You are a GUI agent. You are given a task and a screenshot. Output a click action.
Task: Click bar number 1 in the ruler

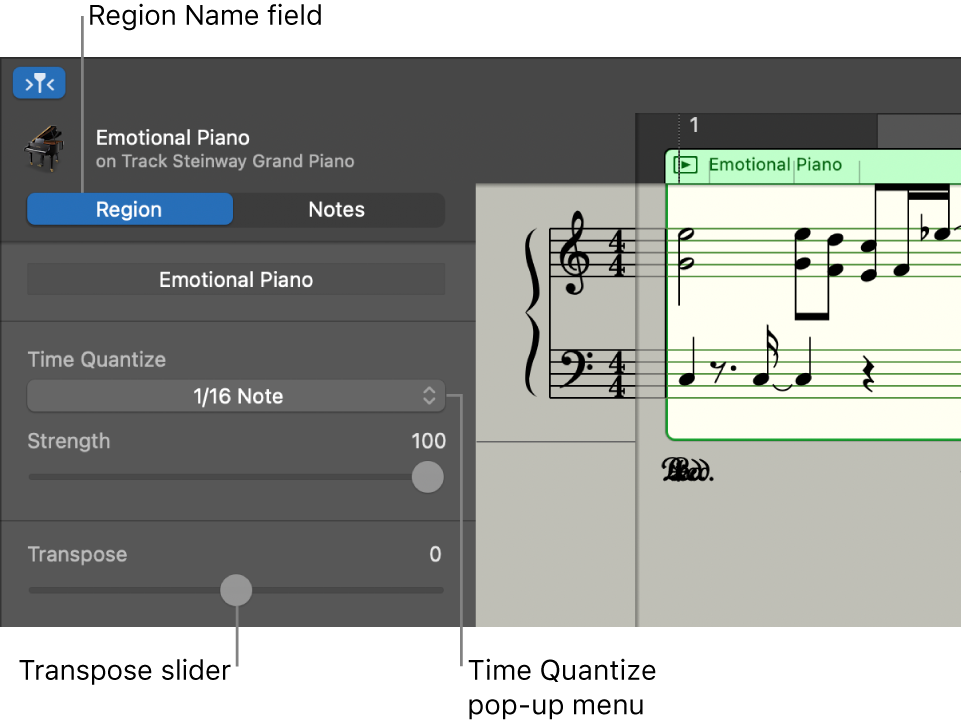[x=694, y=125]
